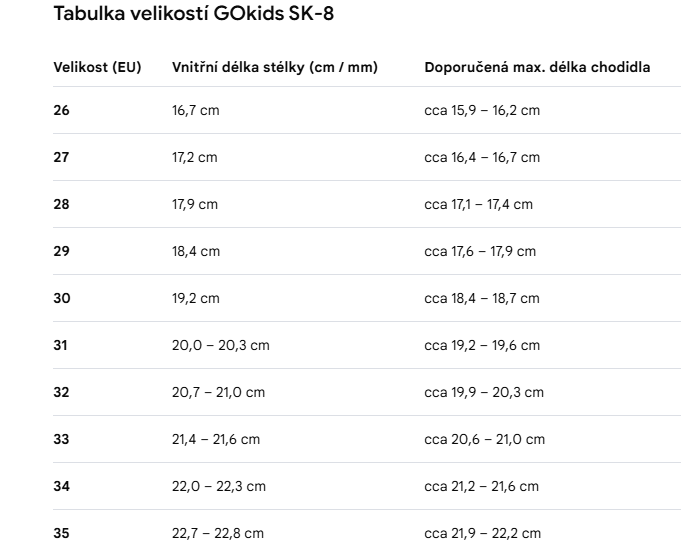Image resolution: width=695 pixels, height=553 pixels.
Task: Click the 20,7 – 21,0 cm cell
Action: (219, 392)
